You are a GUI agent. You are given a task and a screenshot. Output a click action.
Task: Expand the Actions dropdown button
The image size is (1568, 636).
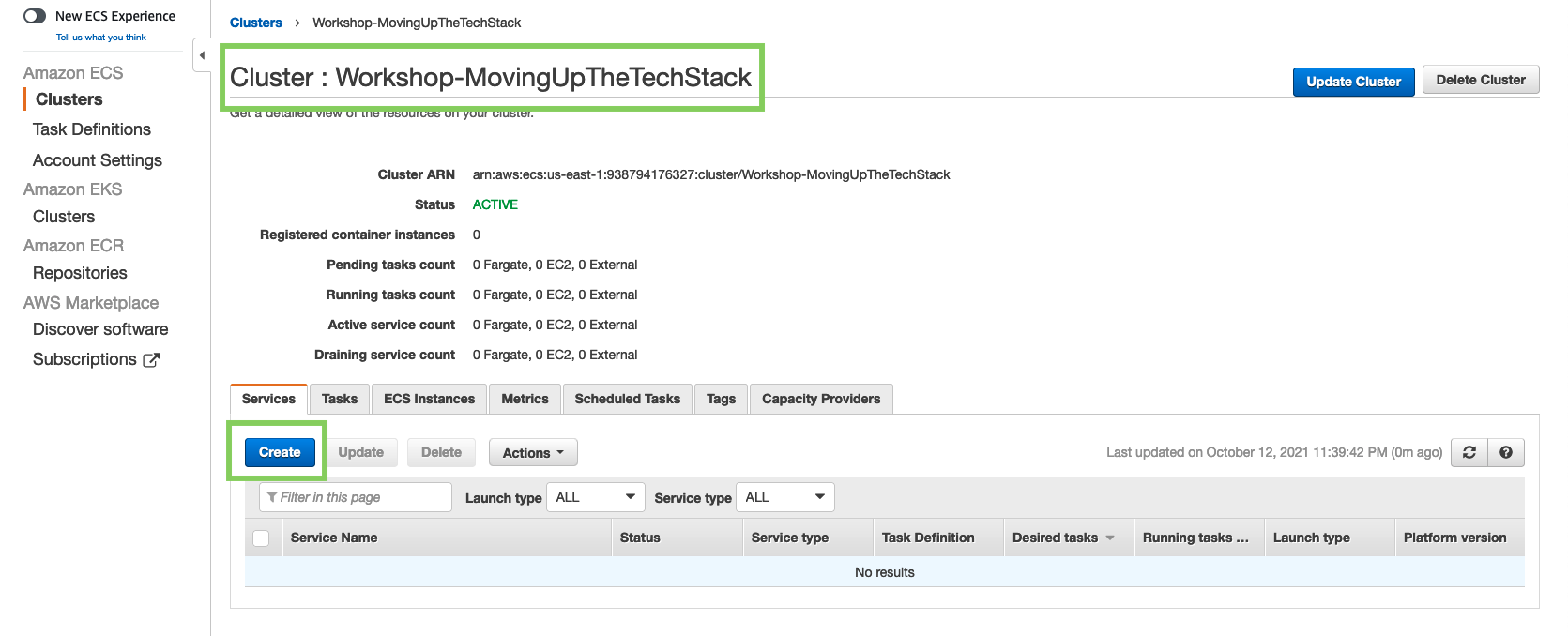[533, 453]
